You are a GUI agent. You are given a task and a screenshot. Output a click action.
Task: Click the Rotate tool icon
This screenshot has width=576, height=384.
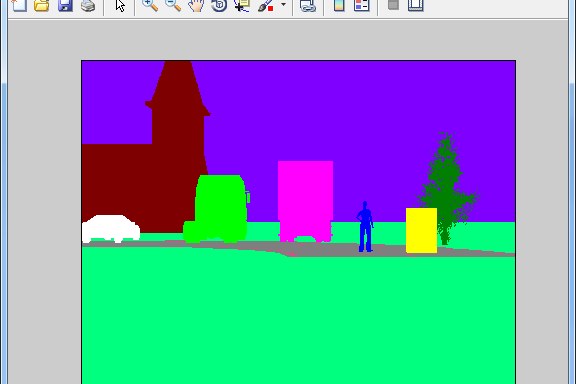pyautogui.click(x=219, y=5)
